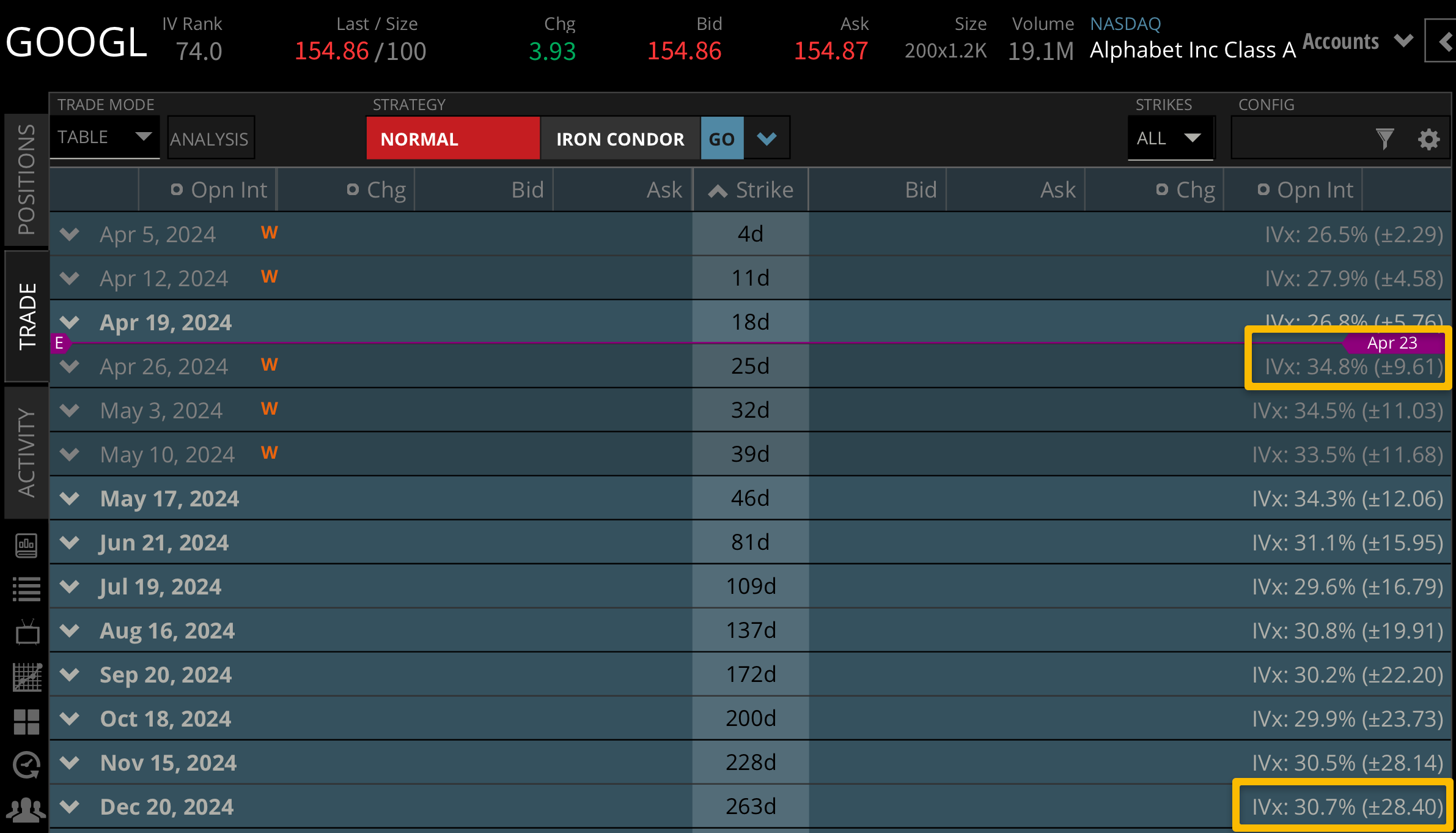
Task: Open the research book icon in sidebar
Action: [26, 545]
